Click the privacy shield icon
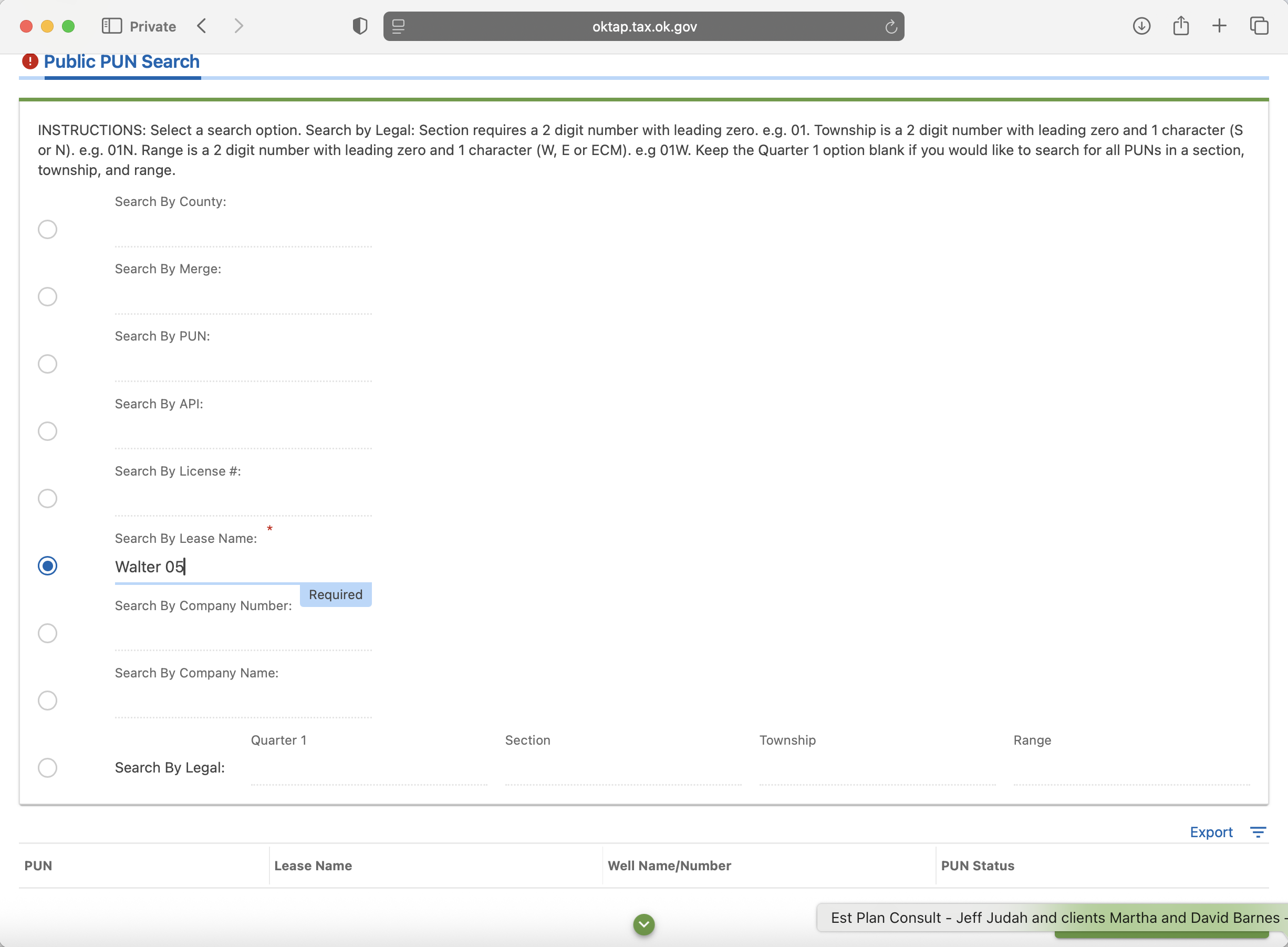The height and width of the screenshot is (947, 1288). click(x=360, y=26)
